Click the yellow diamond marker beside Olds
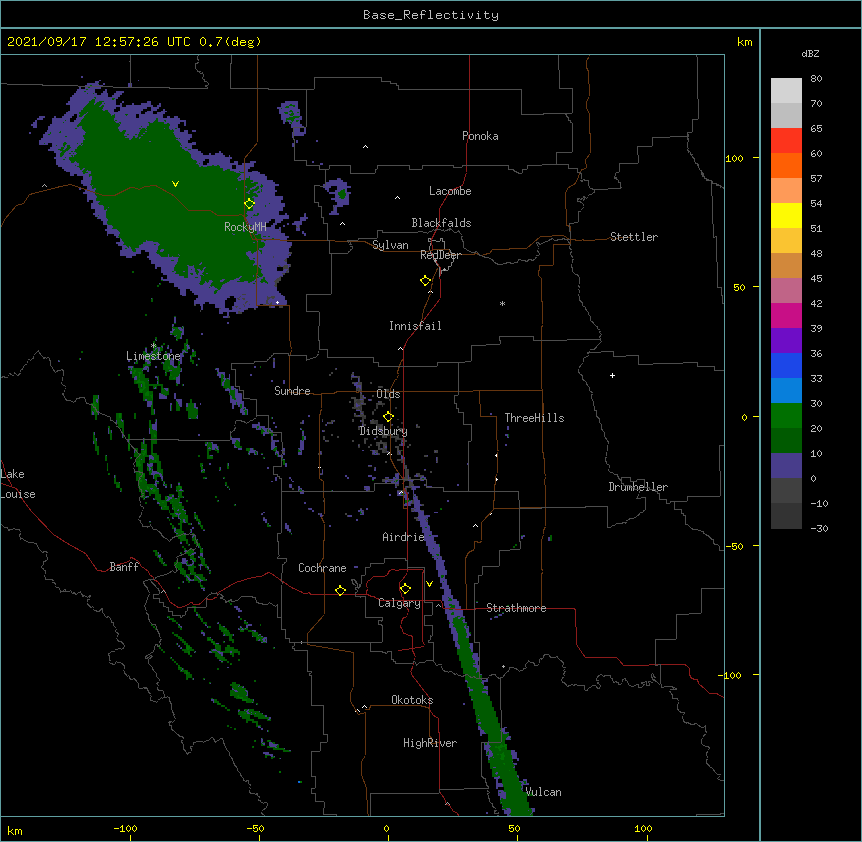Viewport: 862px width, 842px height. (388, 417)
